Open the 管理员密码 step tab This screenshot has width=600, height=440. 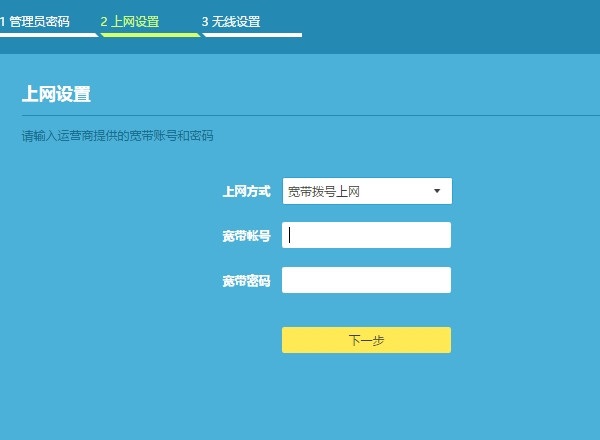point(40,21)
